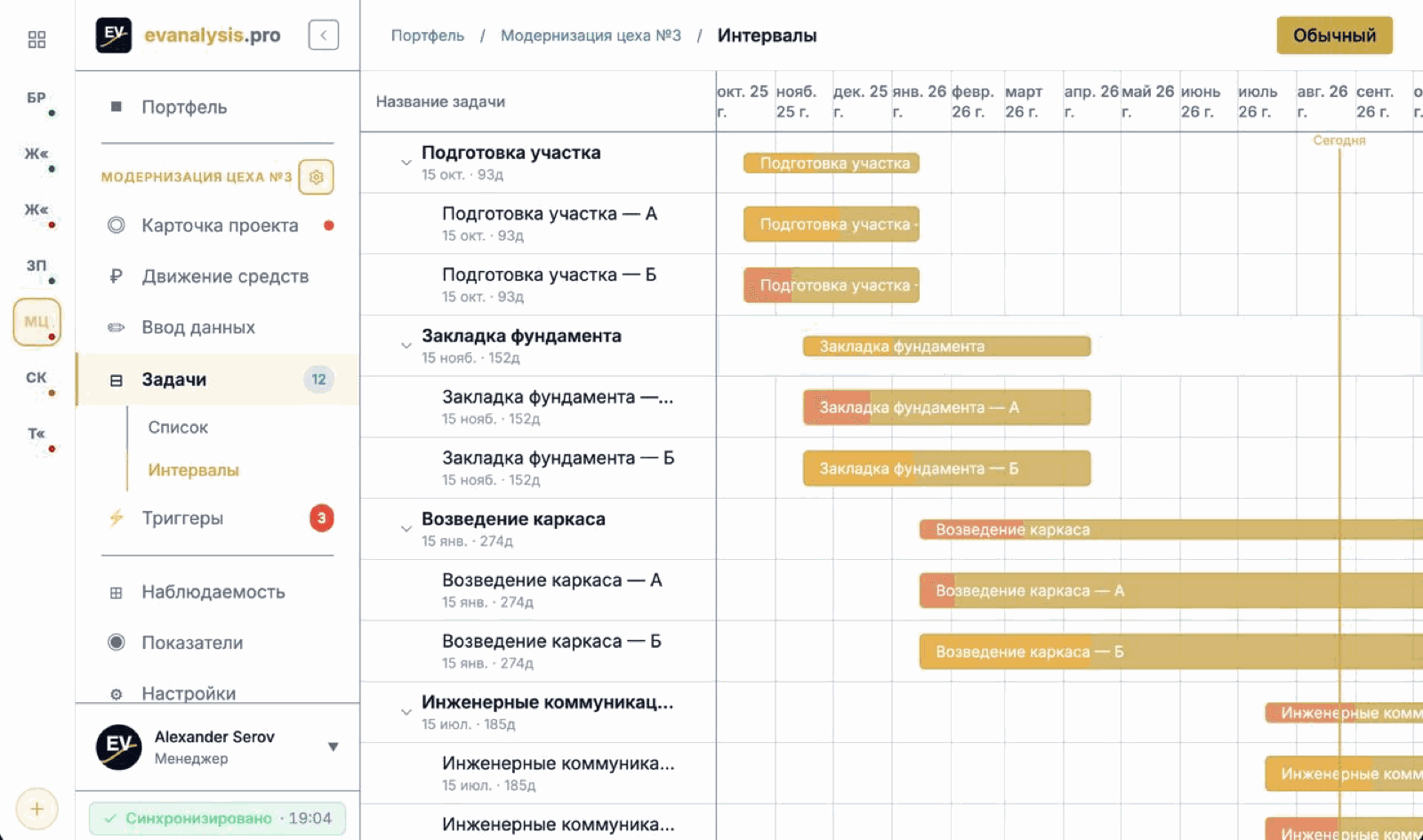Image resolution: width=1423 pixels, height=840 pixels.
Task: Switch to the ЗП project in the rail
Action: click(x=36, y=266)
